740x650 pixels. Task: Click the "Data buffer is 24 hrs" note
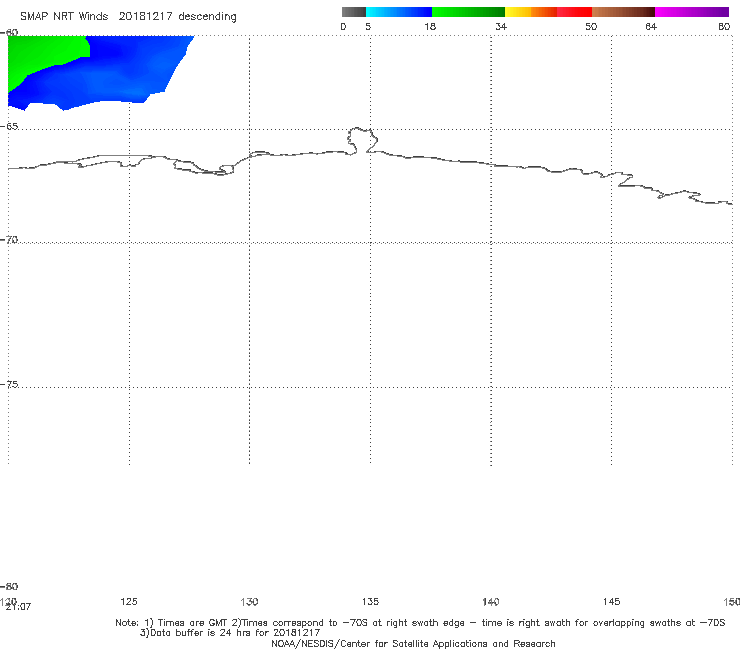pos(230,633)
